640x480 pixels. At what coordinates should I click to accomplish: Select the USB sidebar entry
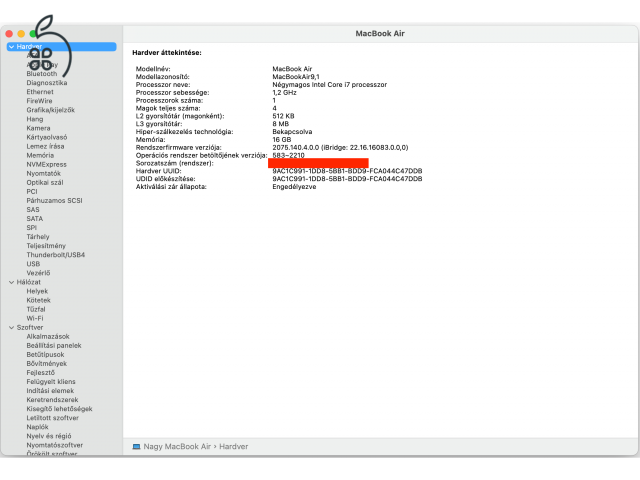(33, 264)
